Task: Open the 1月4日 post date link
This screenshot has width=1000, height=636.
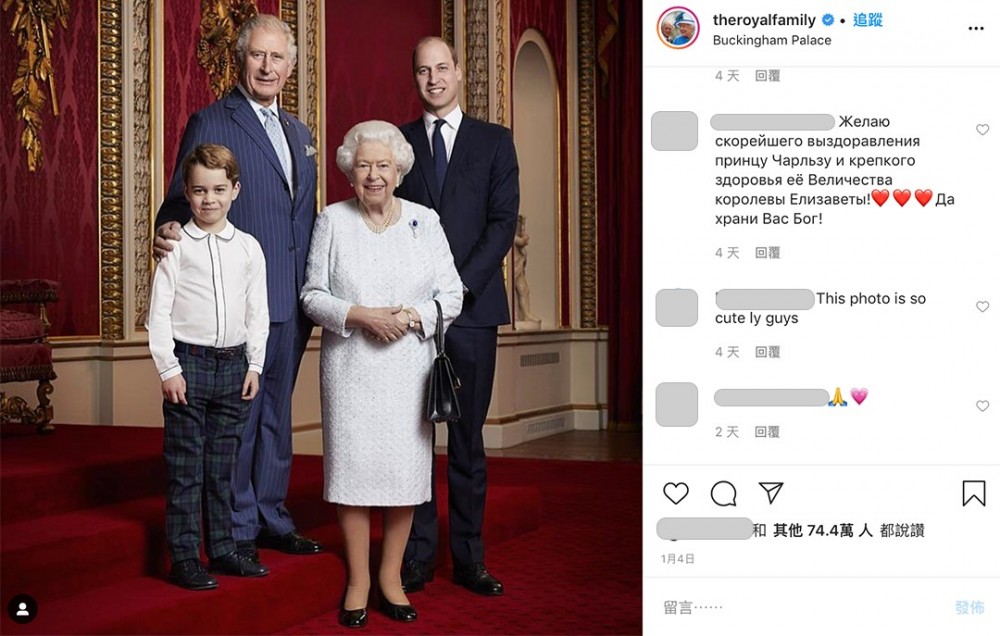Action: point(677,559)
